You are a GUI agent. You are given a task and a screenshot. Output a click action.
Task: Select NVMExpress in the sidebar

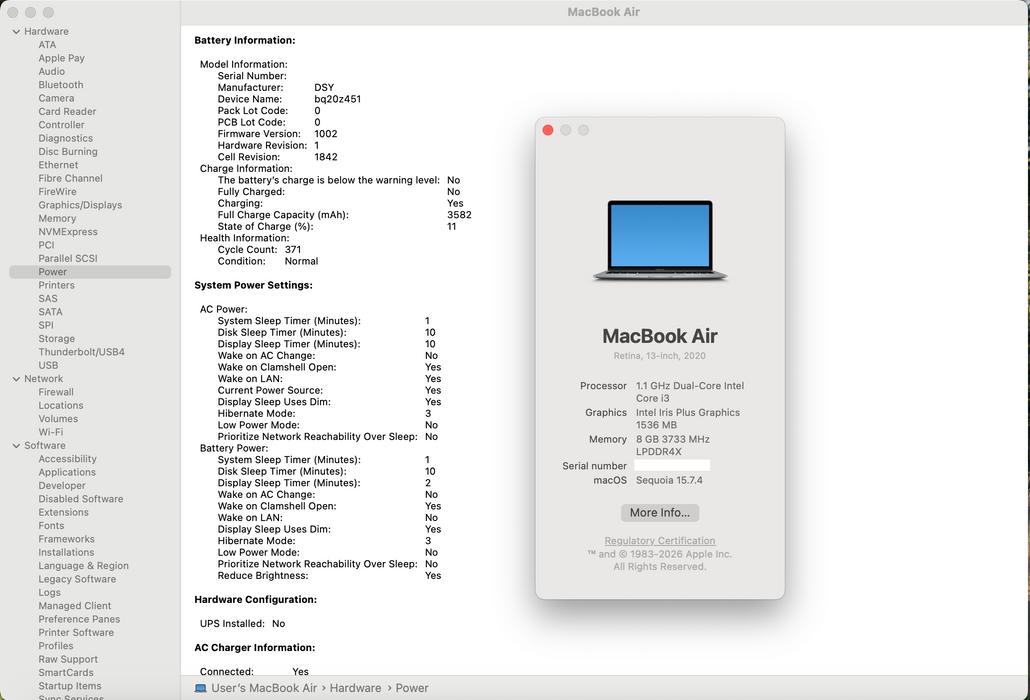pyautogui.click(x=68, y=232)
